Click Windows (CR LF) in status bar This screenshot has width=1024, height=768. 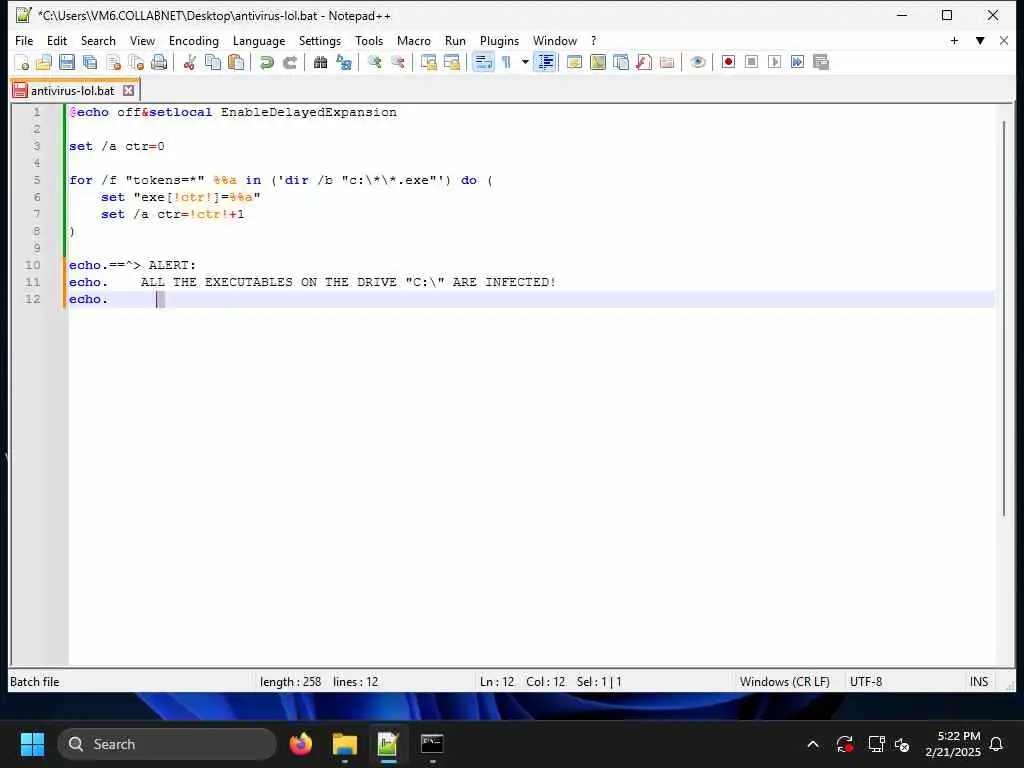coord(784,682)
